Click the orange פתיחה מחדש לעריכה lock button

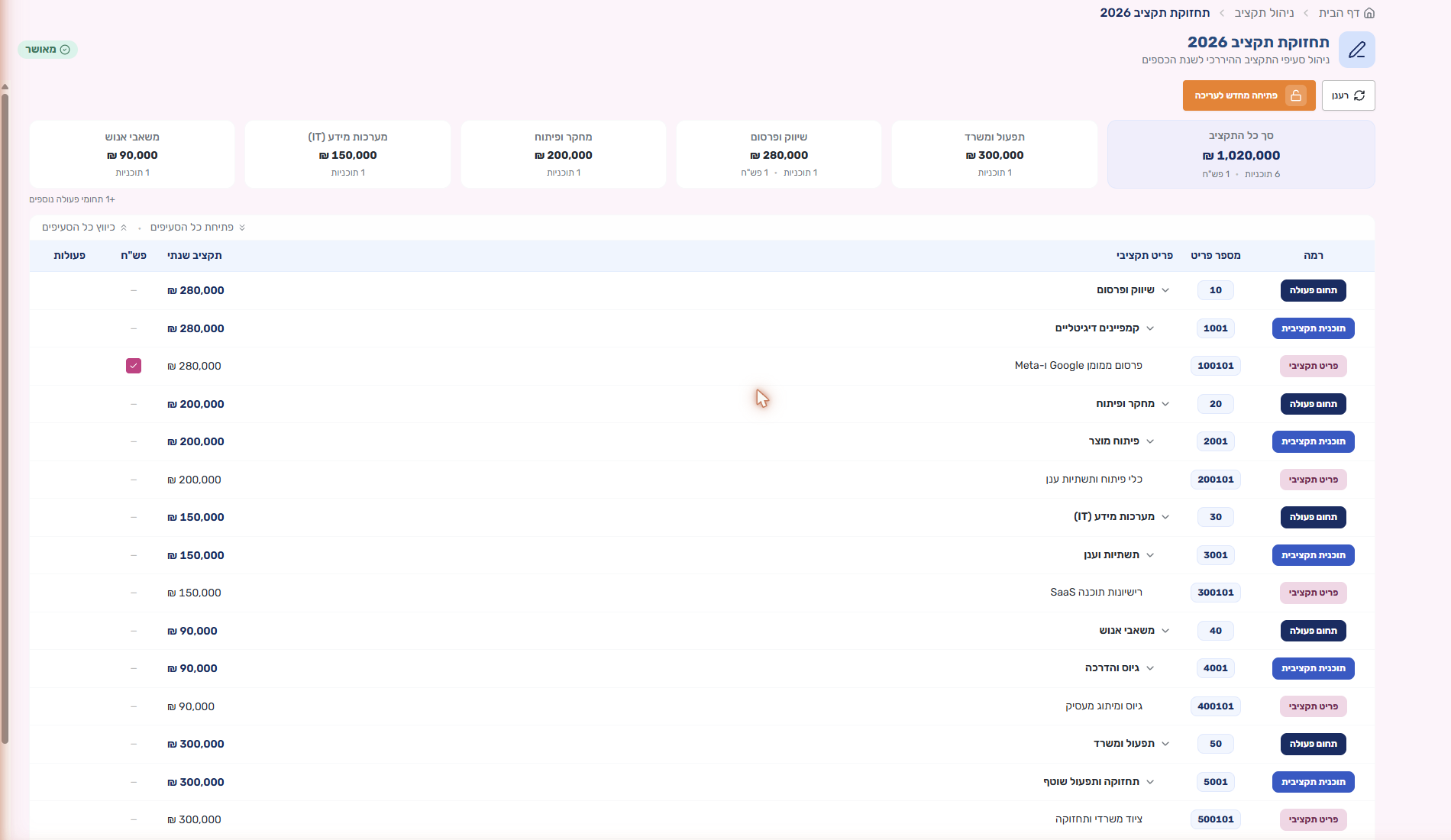click(1249, 95)
